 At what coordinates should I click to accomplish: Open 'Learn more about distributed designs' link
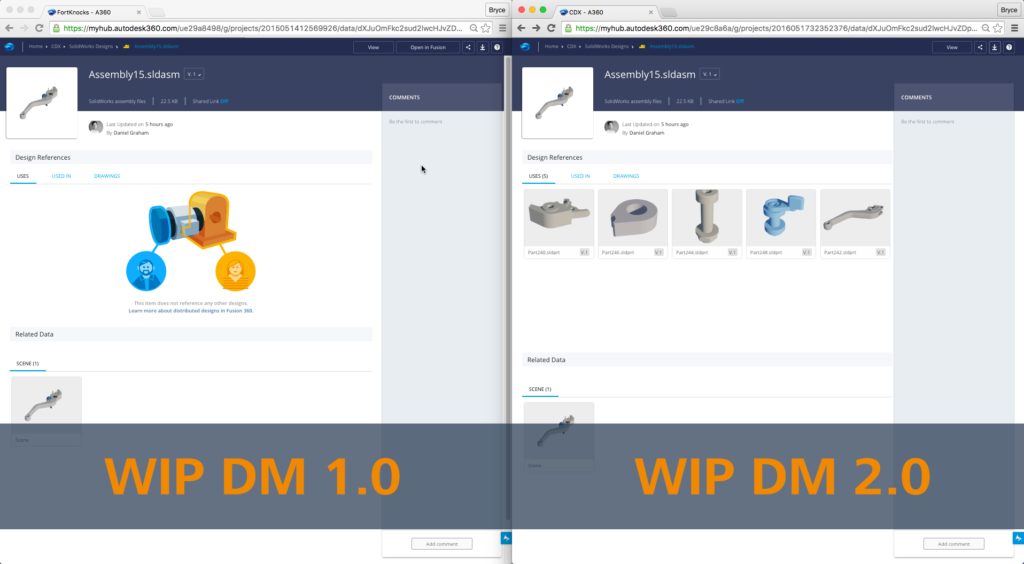[x=191, y=311]
